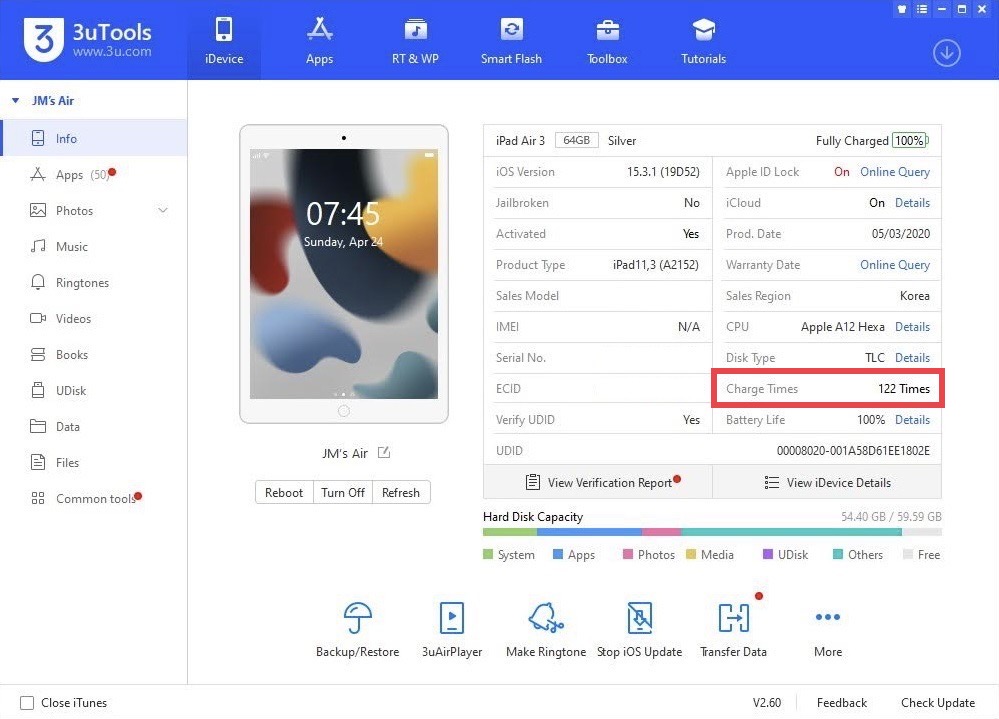Click the Reboot button
This screenshot has height=719, width=999.
(x=284, y=492)
